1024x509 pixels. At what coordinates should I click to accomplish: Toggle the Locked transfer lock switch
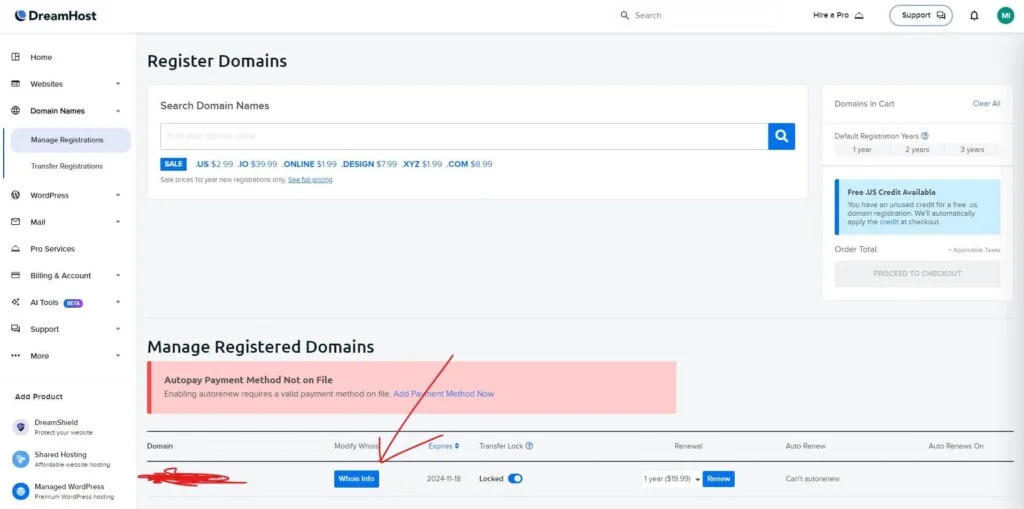(515, 479)
